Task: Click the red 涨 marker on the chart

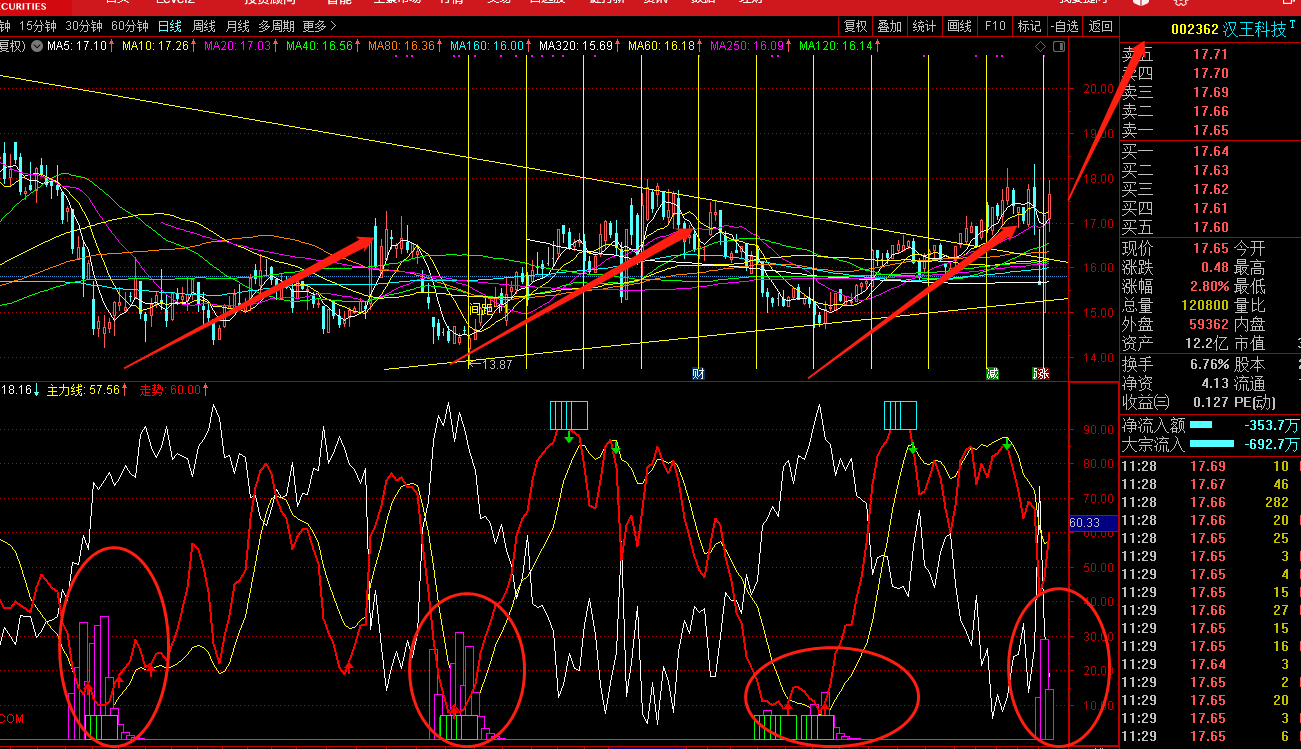Action: click(x=1041, y=374)
